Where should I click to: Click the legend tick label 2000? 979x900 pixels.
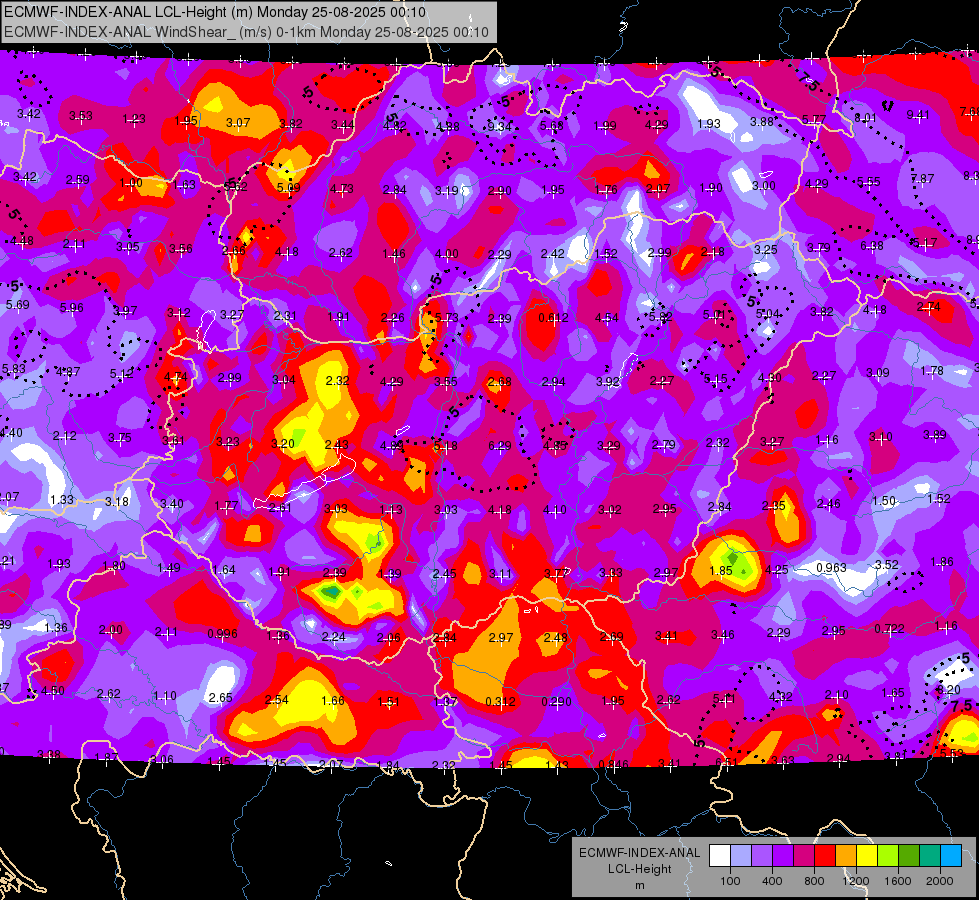click(x=939, y=881)
